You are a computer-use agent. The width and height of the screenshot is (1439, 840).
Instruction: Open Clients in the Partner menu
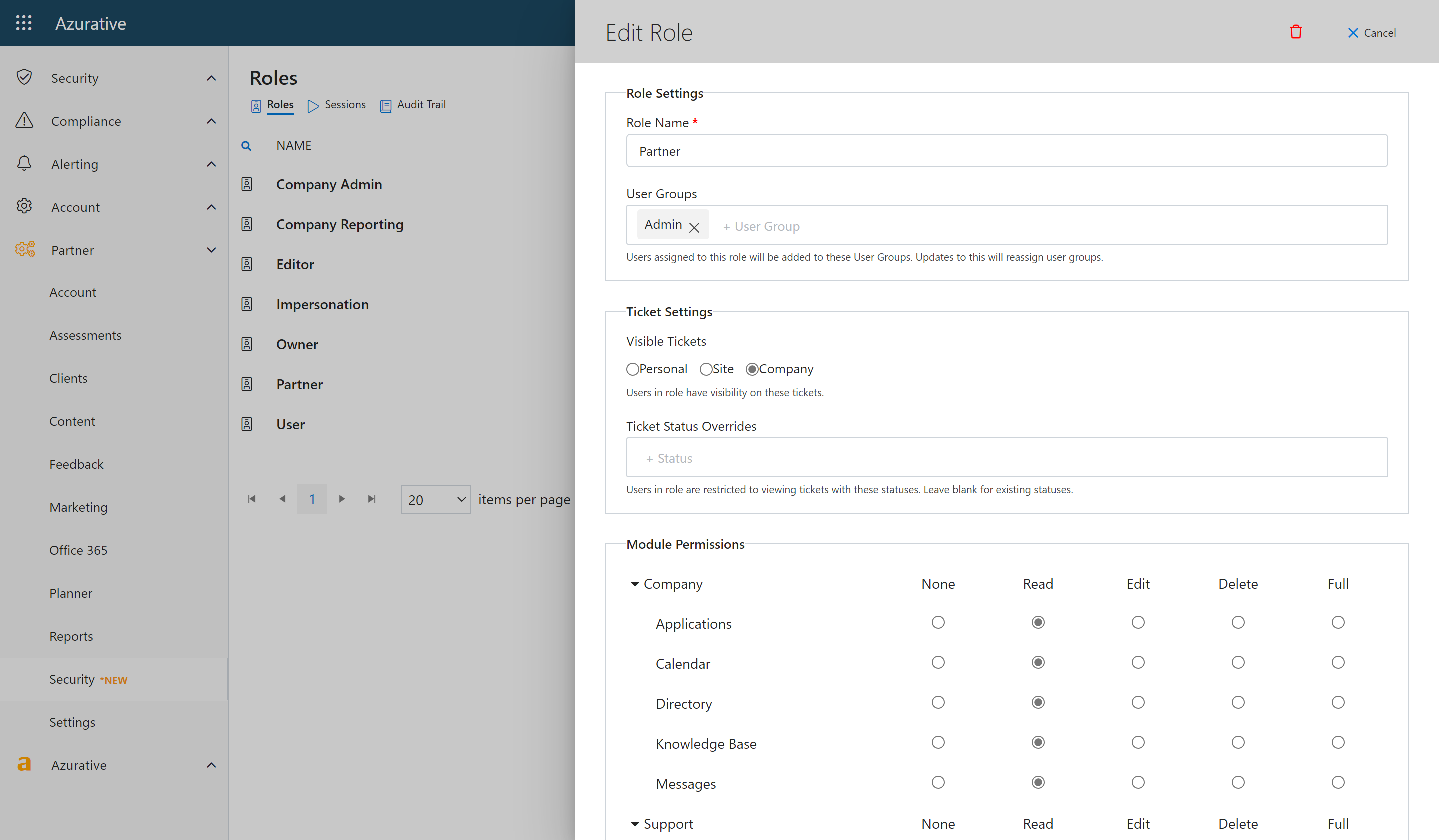click(x=68, y=378)
